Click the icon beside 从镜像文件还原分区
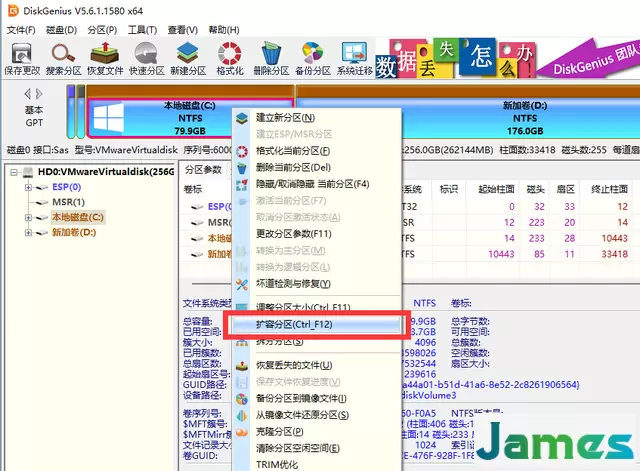The height and width of the screenshot is (471, 640). coord(242,415)
